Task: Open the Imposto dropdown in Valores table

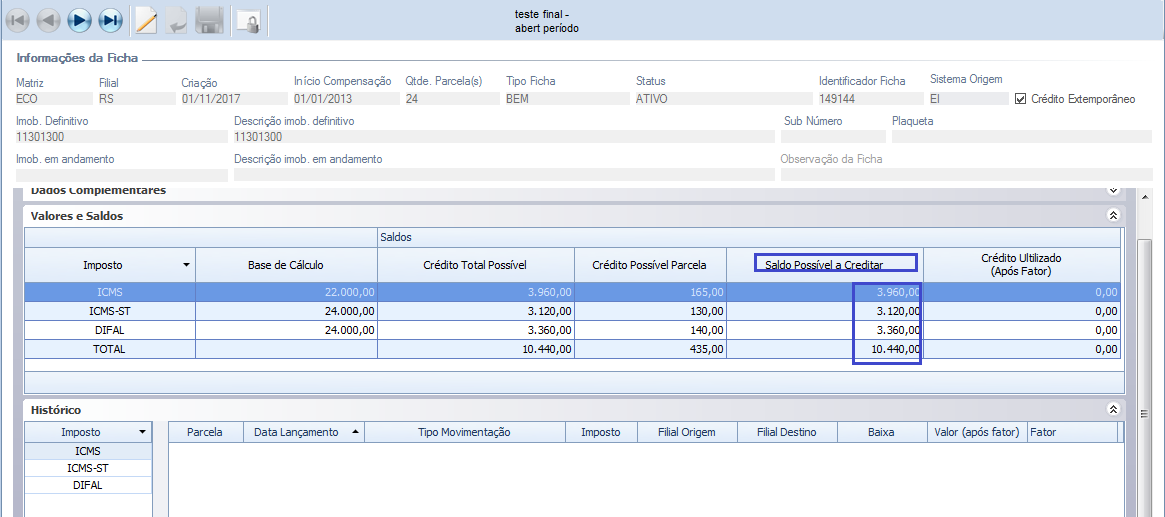Action: pyautogui.click(x=186, y=266)
